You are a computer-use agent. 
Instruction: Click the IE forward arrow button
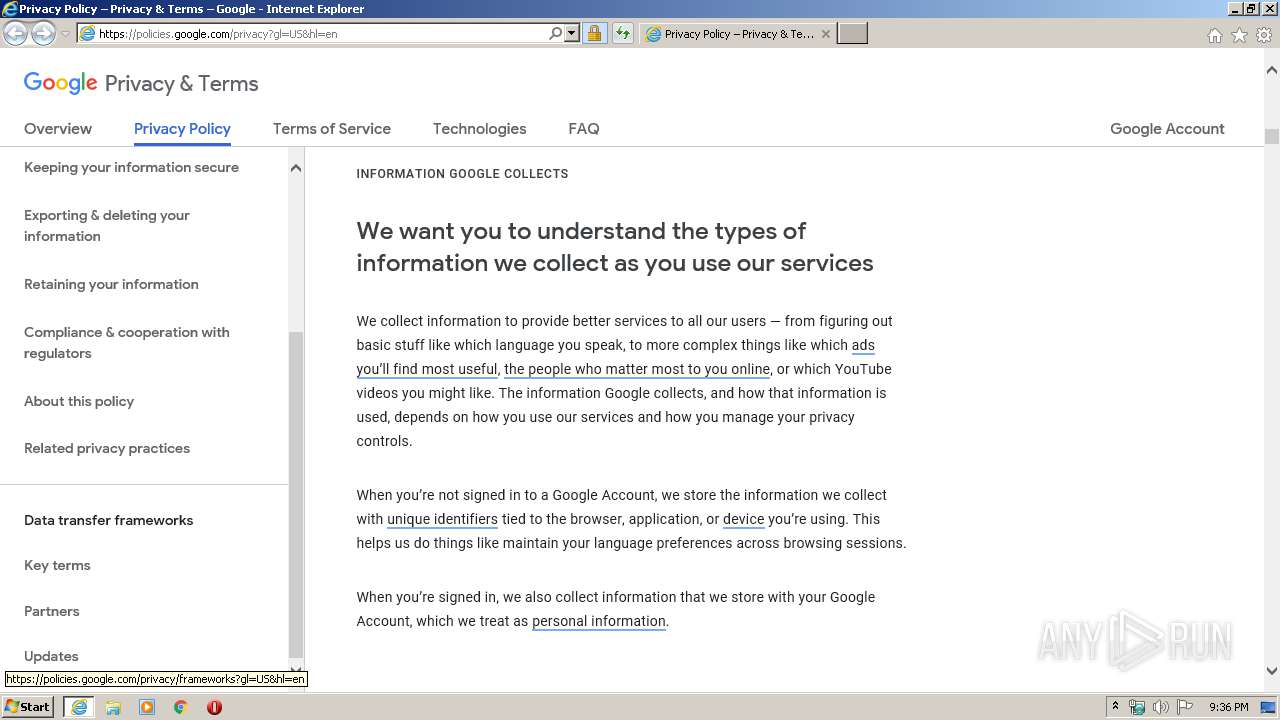coord(43,33)
